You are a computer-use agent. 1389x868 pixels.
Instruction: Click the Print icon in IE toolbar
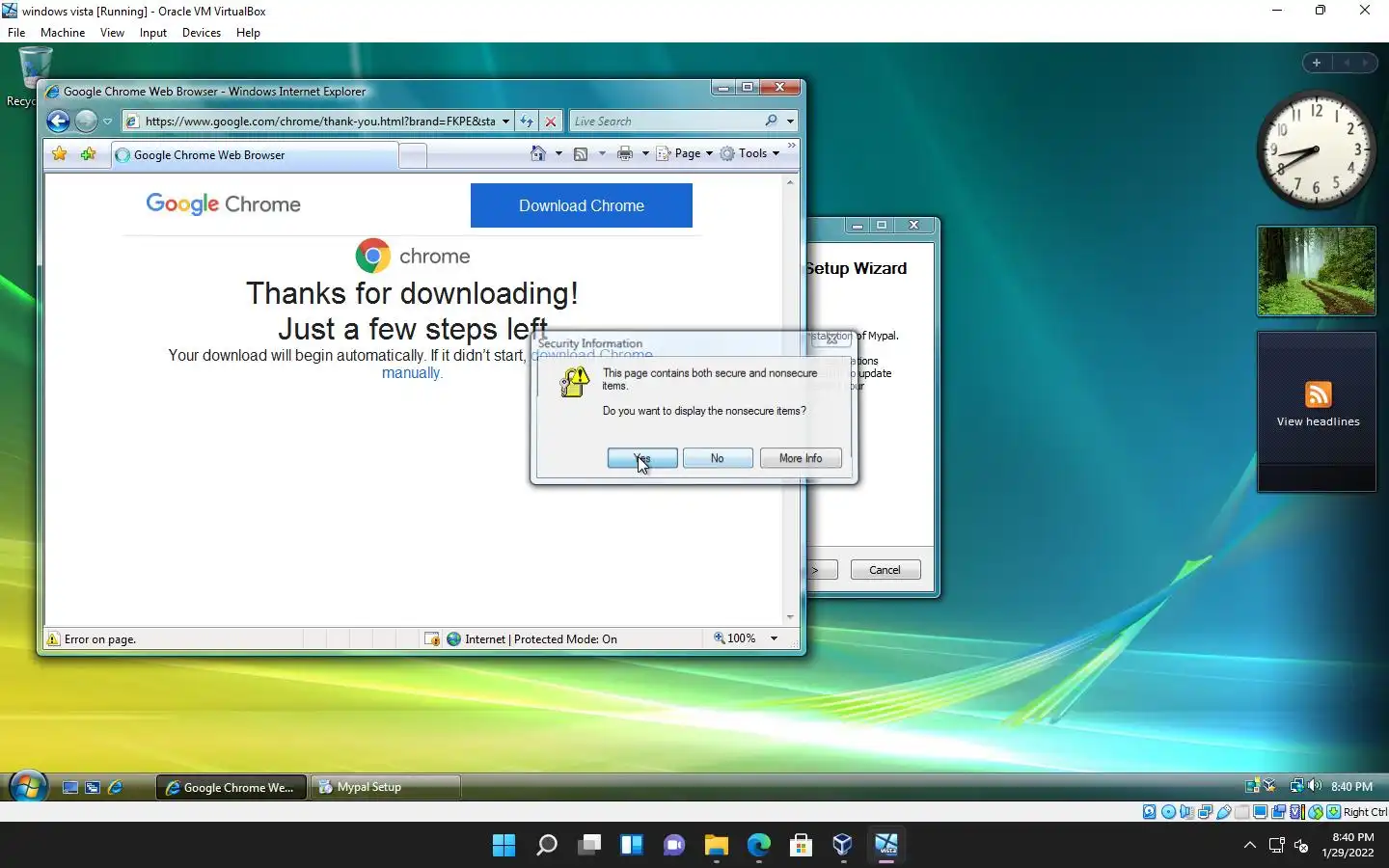click(625, 153)
